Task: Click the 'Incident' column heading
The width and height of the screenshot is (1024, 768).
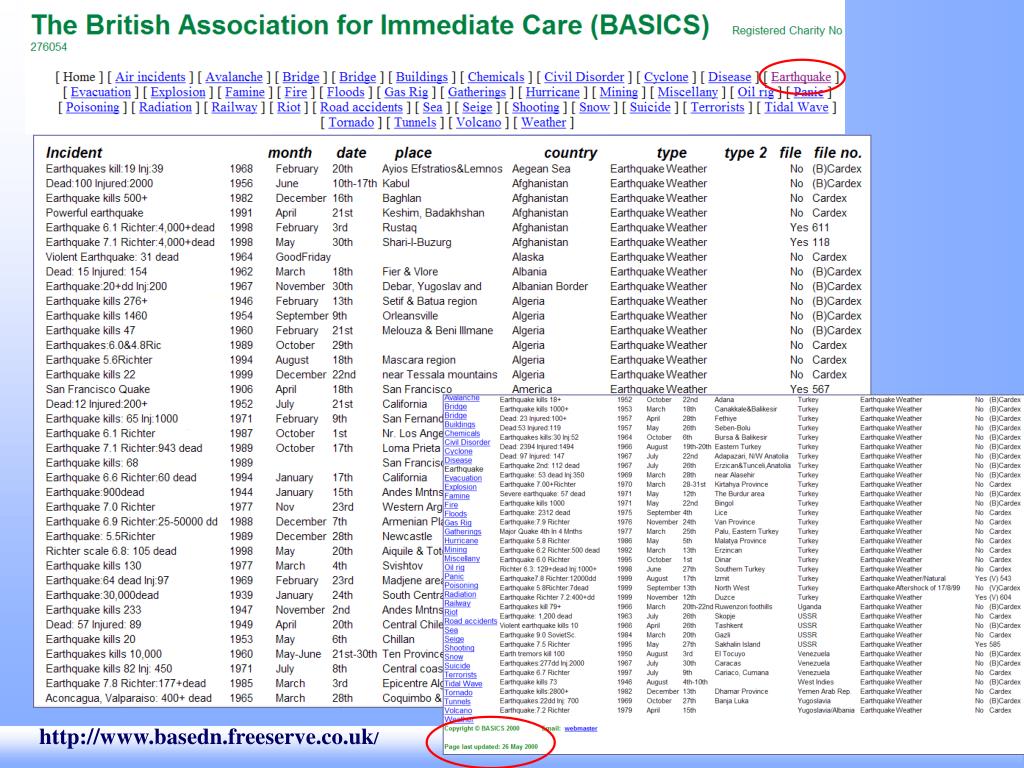Action: click(x=74, y=153)
